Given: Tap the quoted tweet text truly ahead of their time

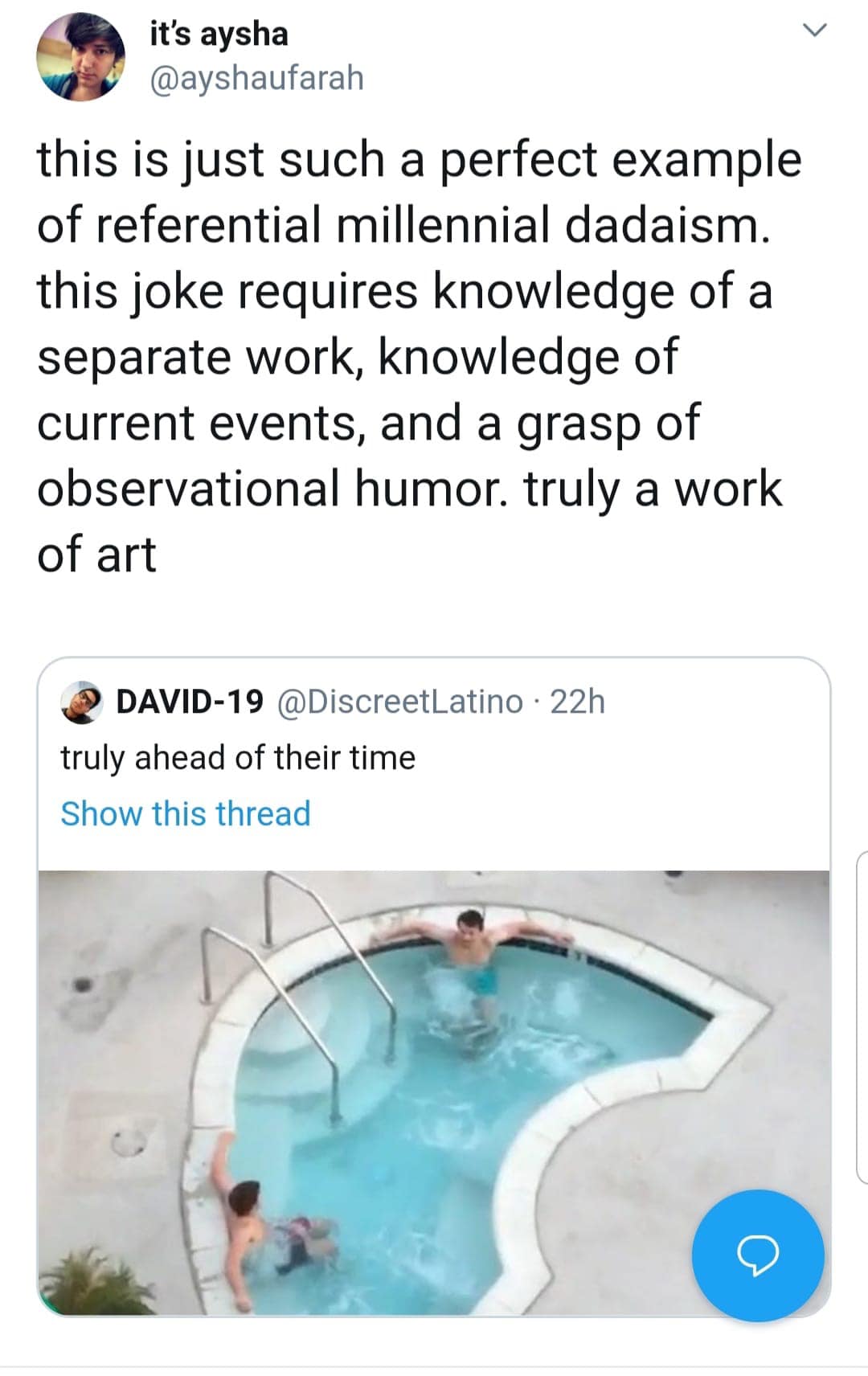Looking at the screenshot, I should (237, 756).
